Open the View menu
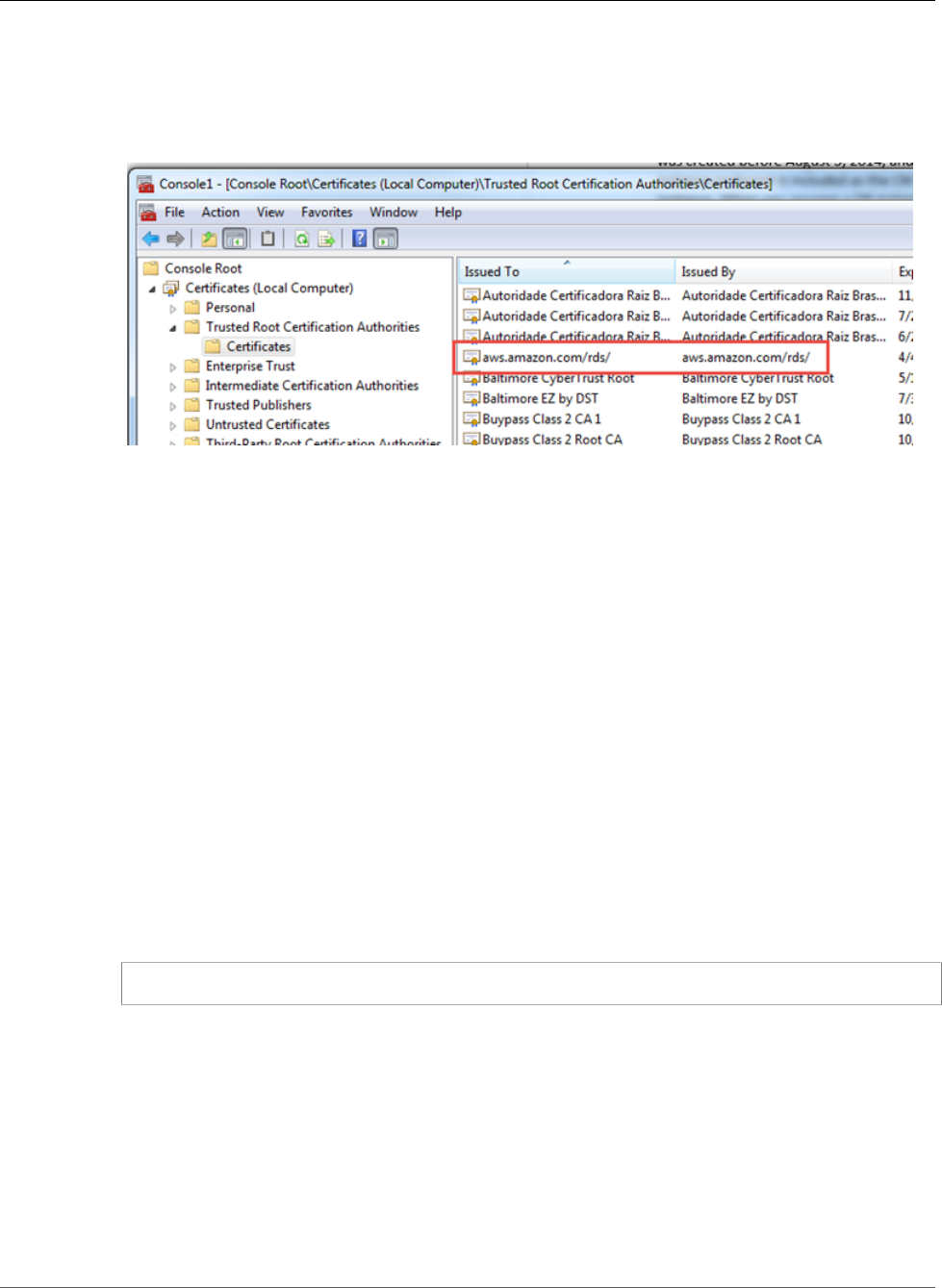 tap(270, 212)
